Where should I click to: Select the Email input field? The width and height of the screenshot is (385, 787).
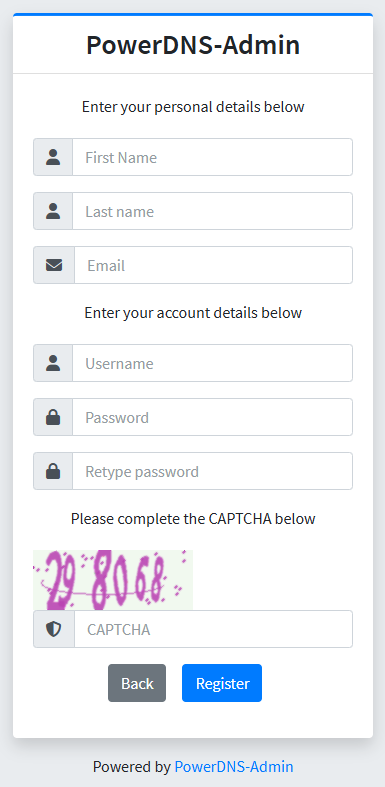pyautogui.click(x=213, y=265)
